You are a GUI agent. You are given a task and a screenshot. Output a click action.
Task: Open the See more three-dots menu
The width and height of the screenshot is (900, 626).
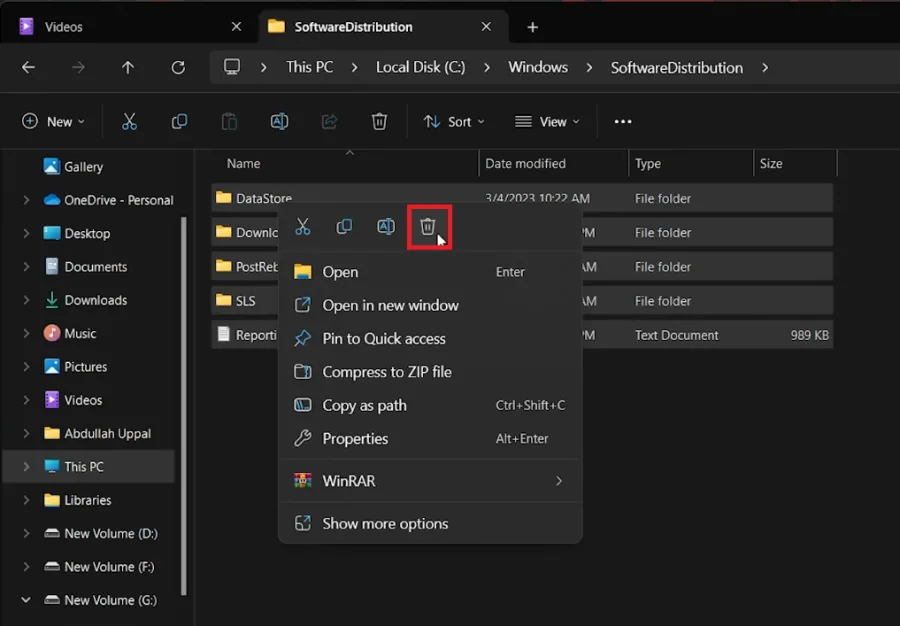pos(623,121)
